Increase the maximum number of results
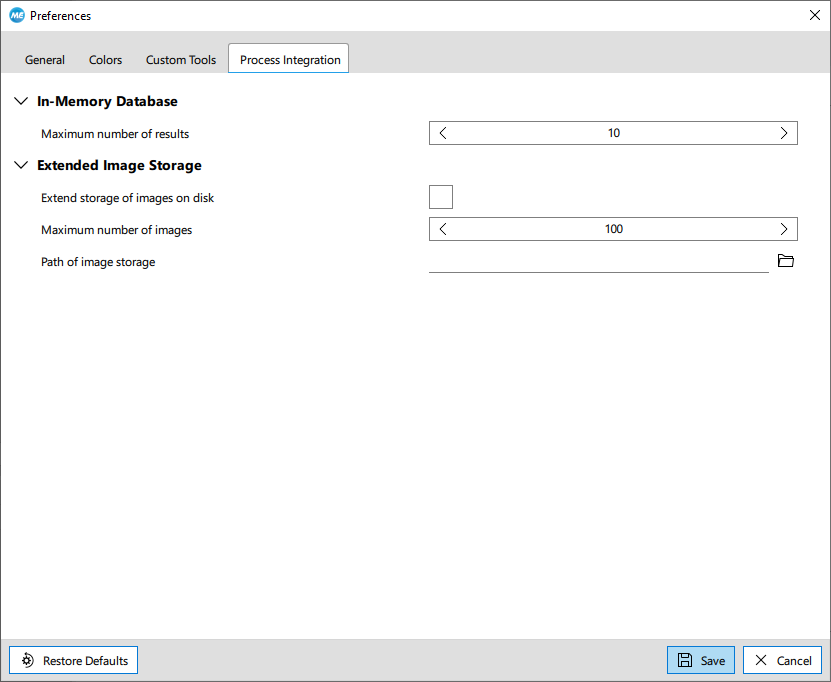This screenshot has width=831, height=682. [784, 133]
